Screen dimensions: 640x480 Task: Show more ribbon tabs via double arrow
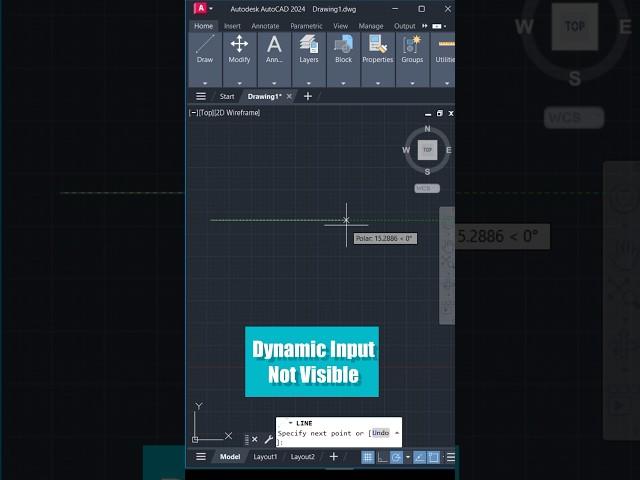coord(424,26)
